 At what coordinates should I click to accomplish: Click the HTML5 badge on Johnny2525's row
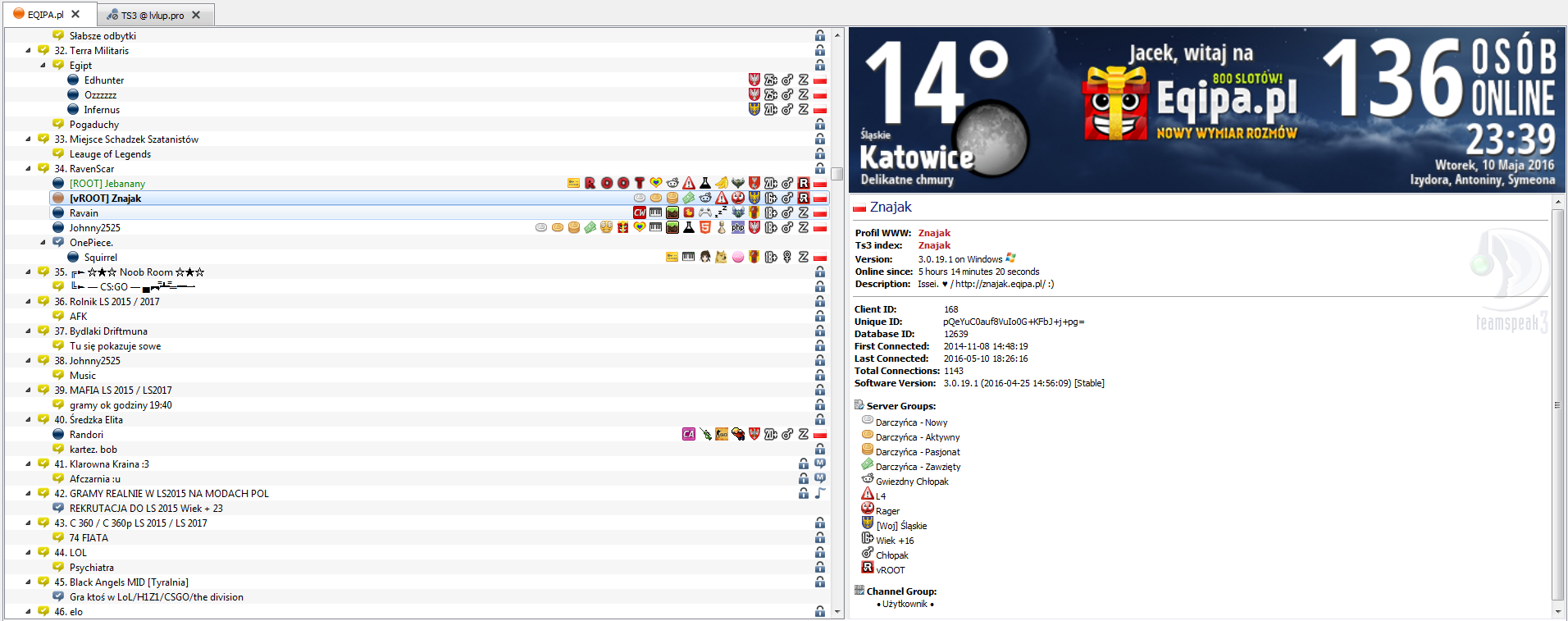click(x=705, y=228)
